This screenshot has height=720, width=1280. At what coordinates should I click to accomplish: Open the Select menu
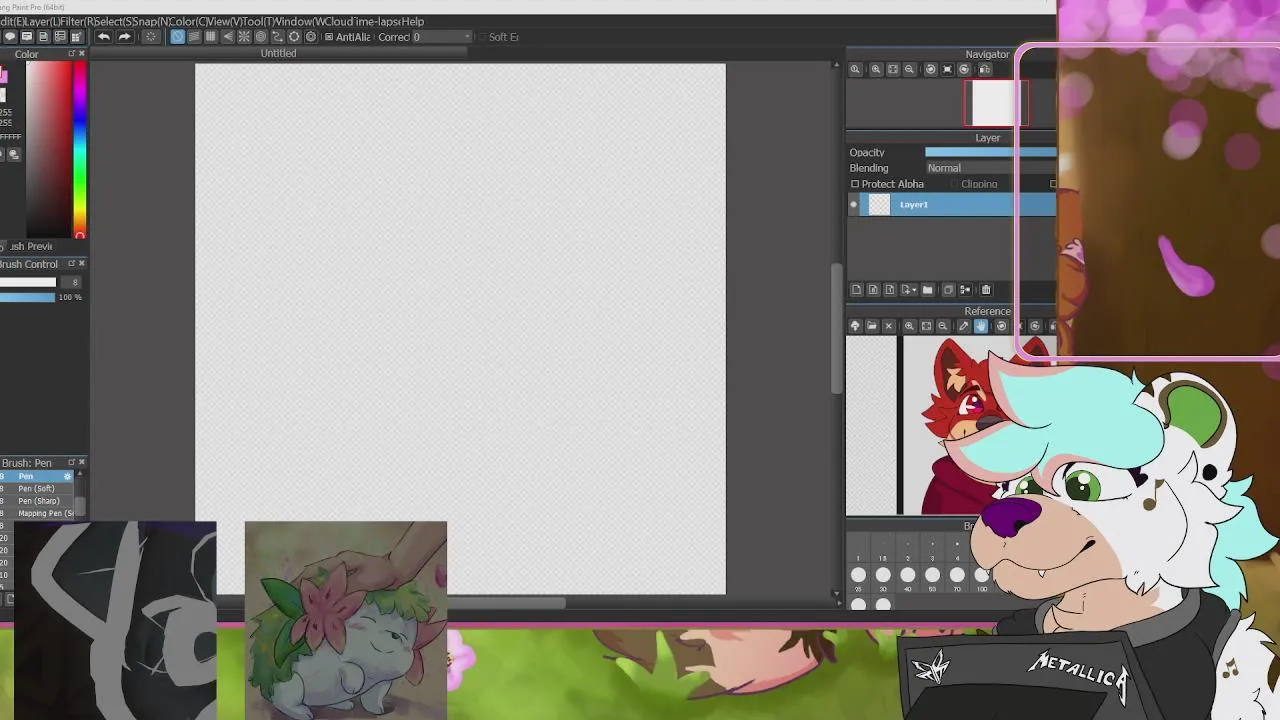pos(112,21)
